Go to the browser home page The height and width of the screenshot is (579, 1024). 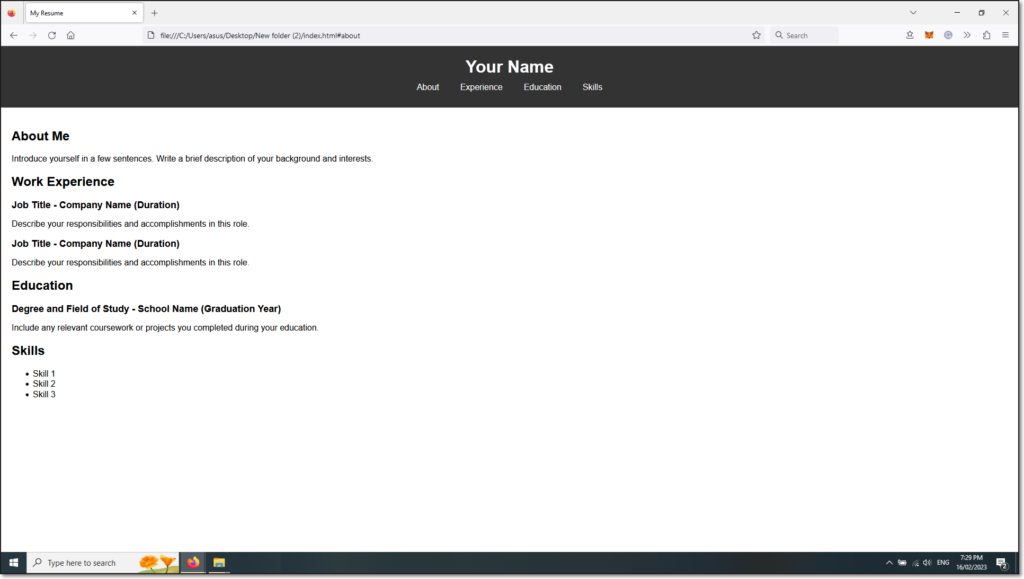[71, 35]
